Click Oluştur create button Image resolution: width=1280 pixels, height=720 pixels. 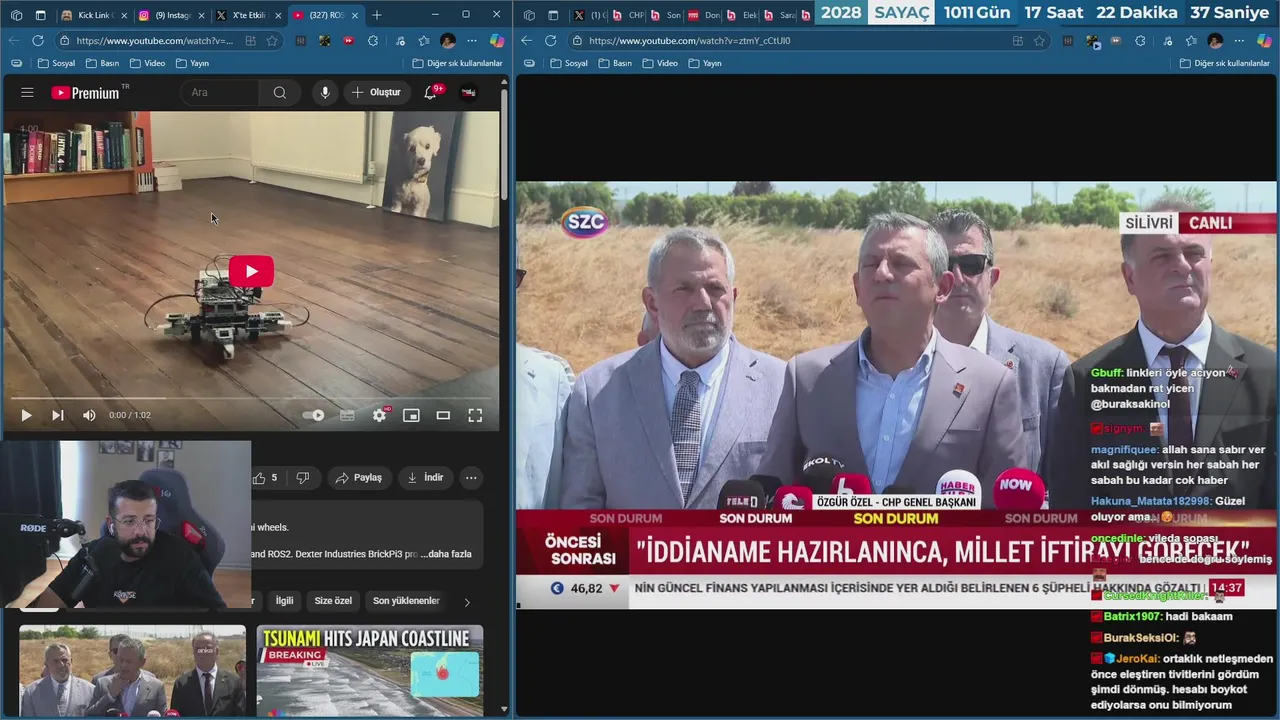(376, 92)
